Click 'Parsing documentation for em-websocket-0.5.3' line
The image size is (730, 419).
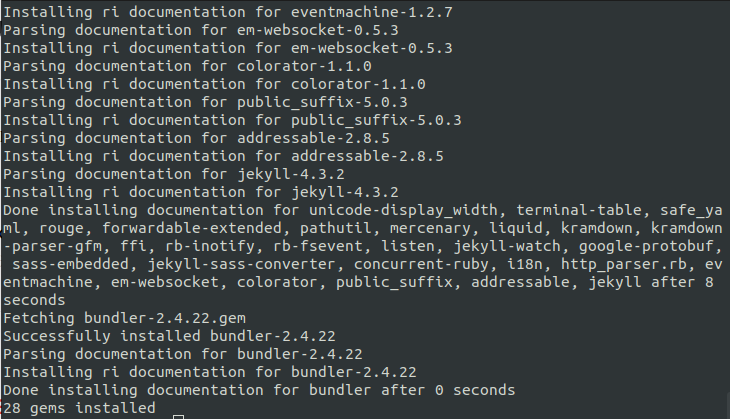point(201,30)
